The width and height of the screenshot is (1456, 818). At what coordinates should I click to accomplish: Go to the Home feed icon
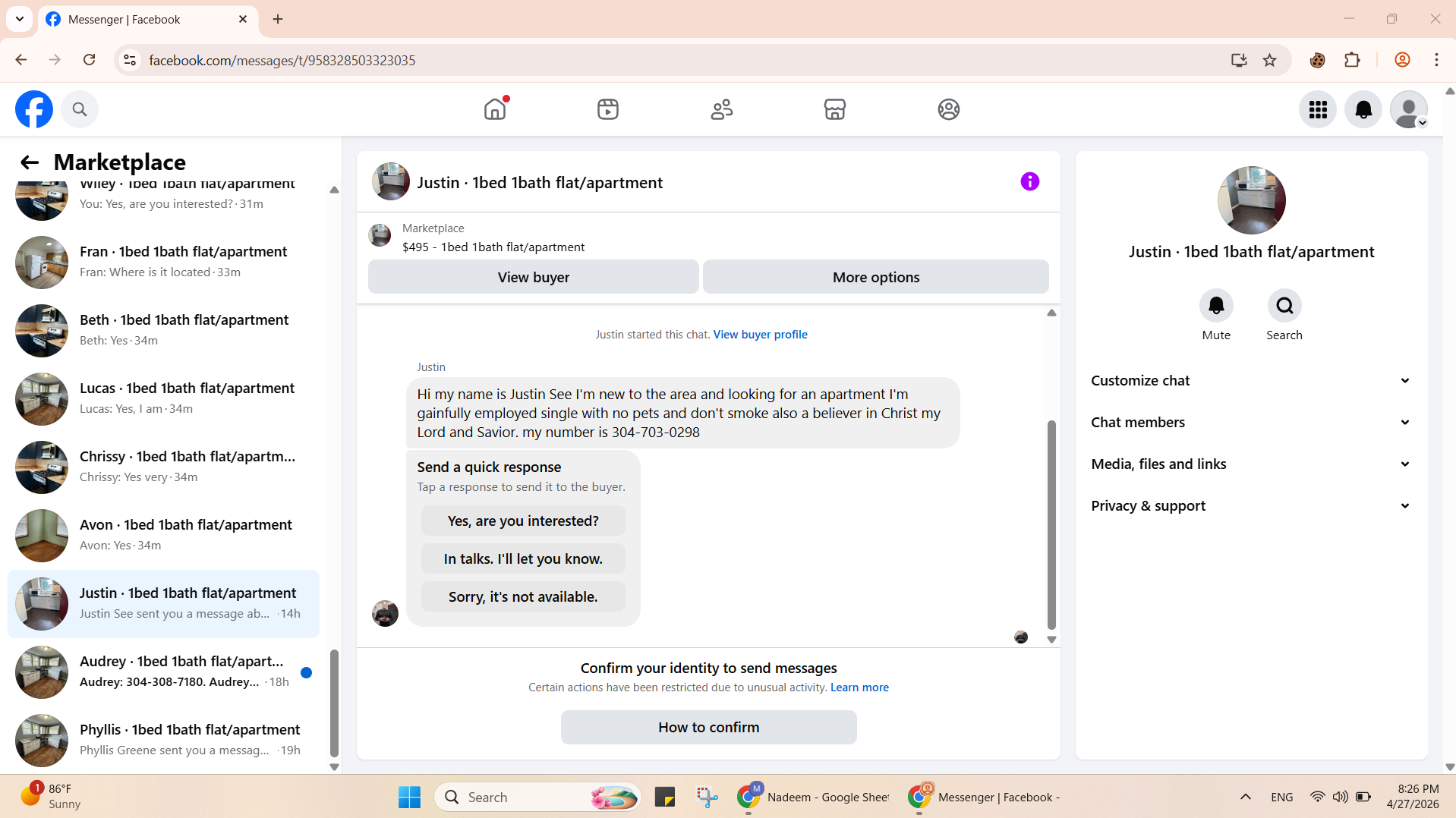(495, 109)
